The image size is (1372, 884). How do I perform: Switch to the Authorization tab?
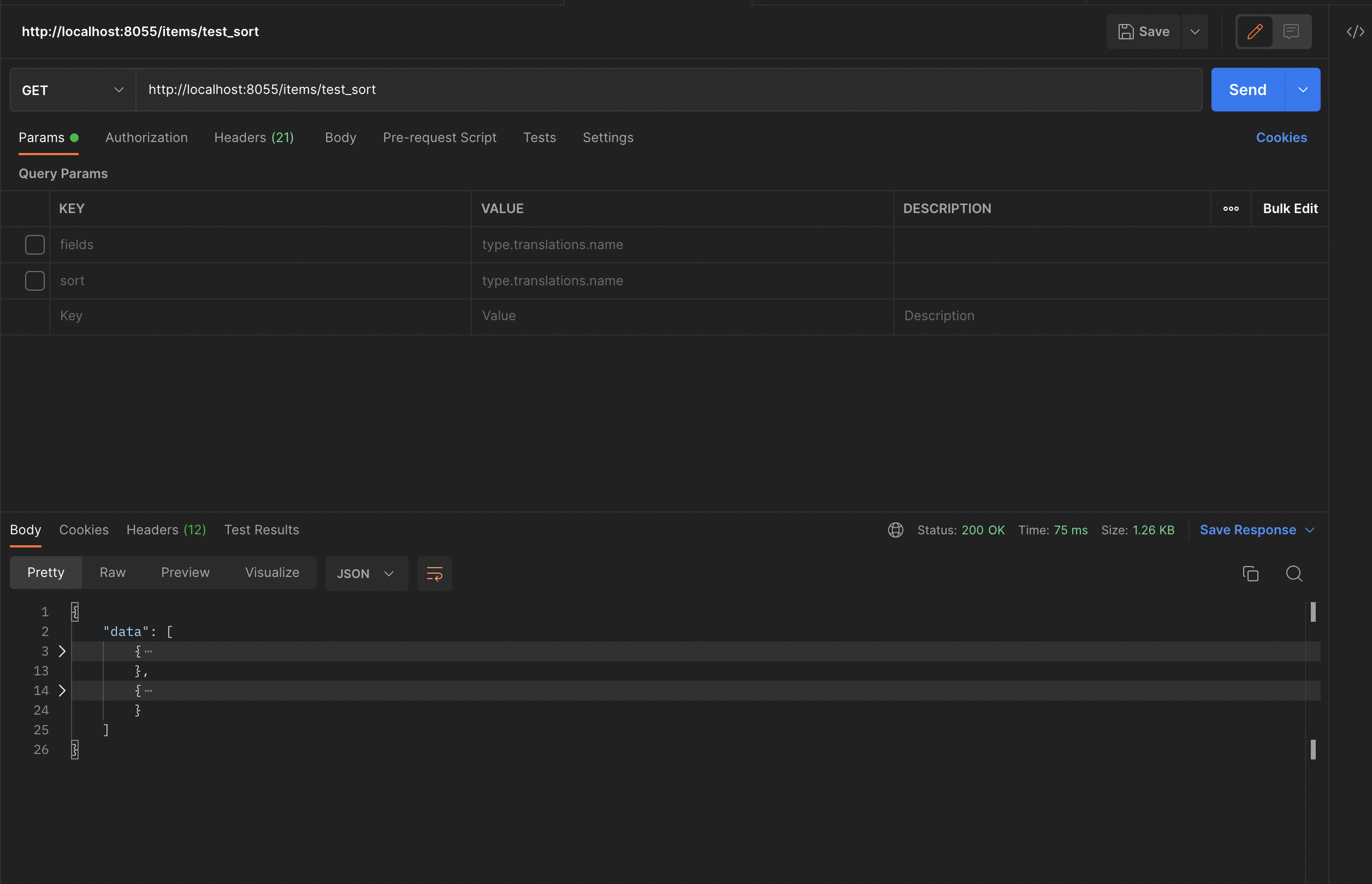click(146, 137)
